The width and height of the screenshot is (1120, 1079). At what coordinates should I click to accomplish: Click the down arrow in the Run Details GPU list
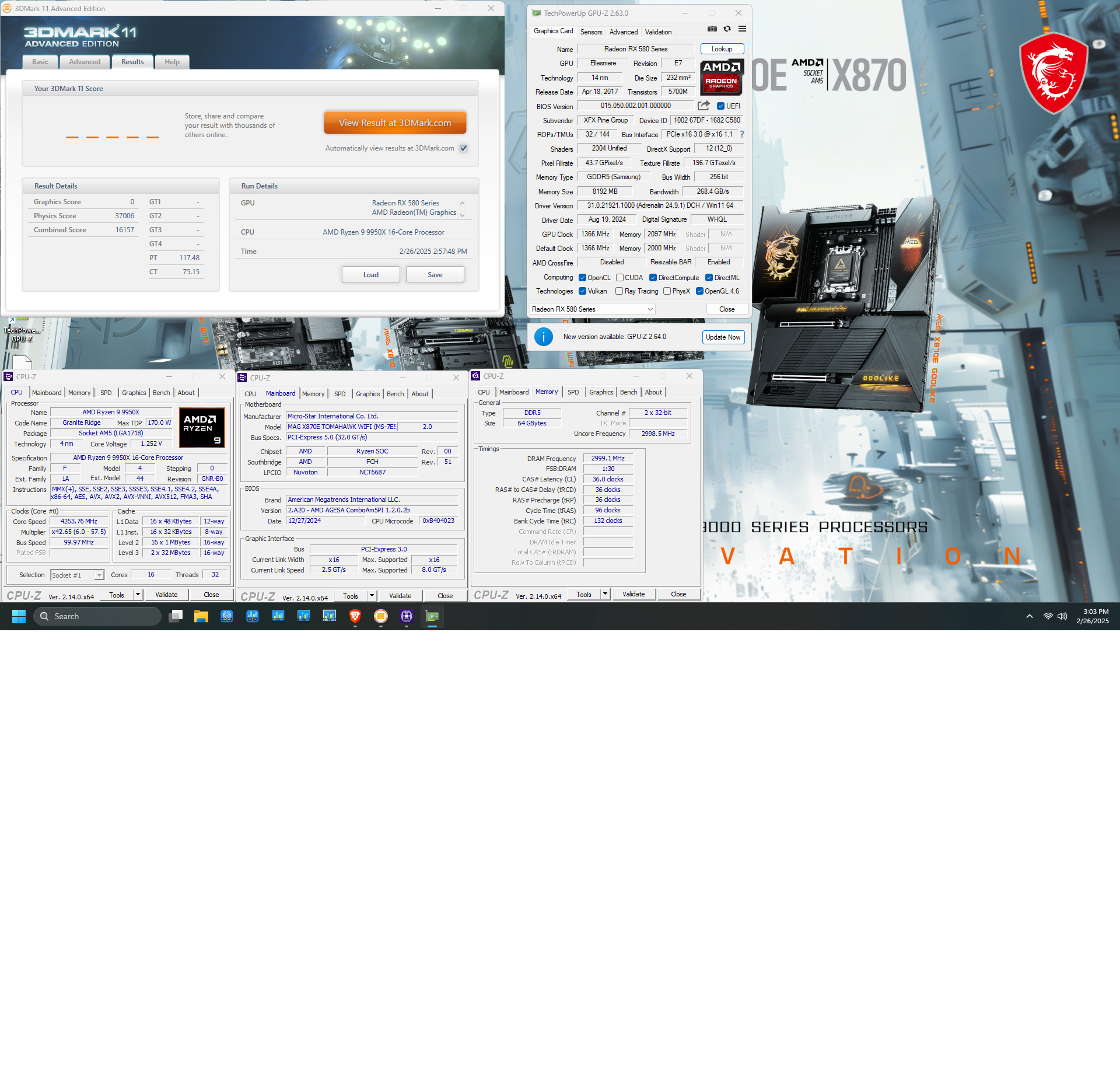[x=462, y=215]
